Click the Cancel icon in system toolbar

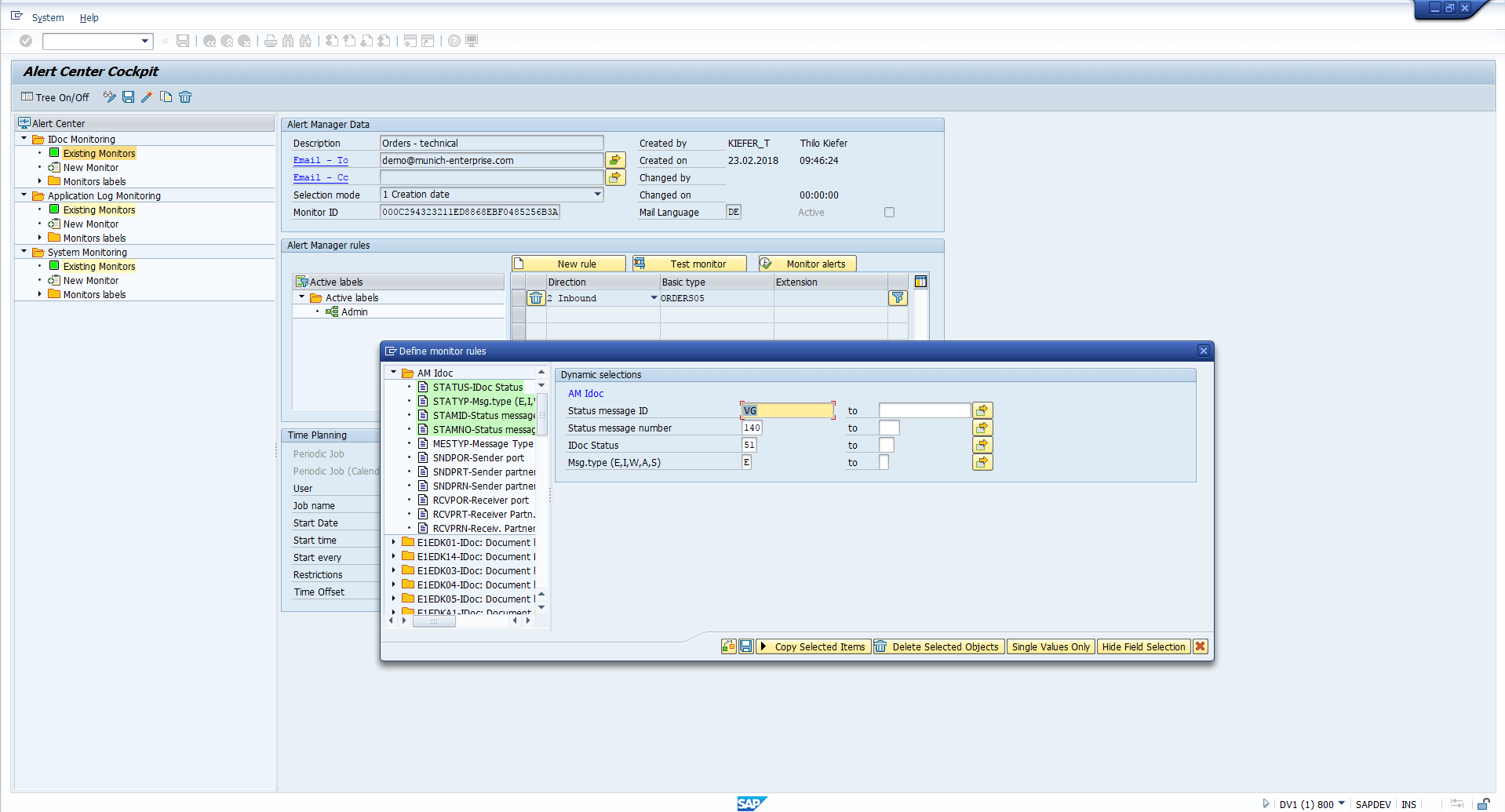[244, 41]
